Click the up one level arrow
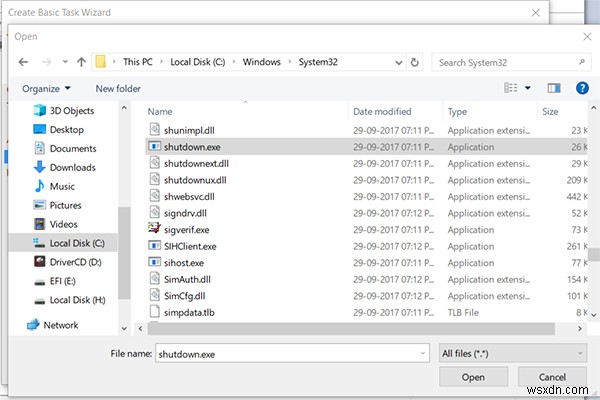This screenshot has width=600, height=400. 76,63
